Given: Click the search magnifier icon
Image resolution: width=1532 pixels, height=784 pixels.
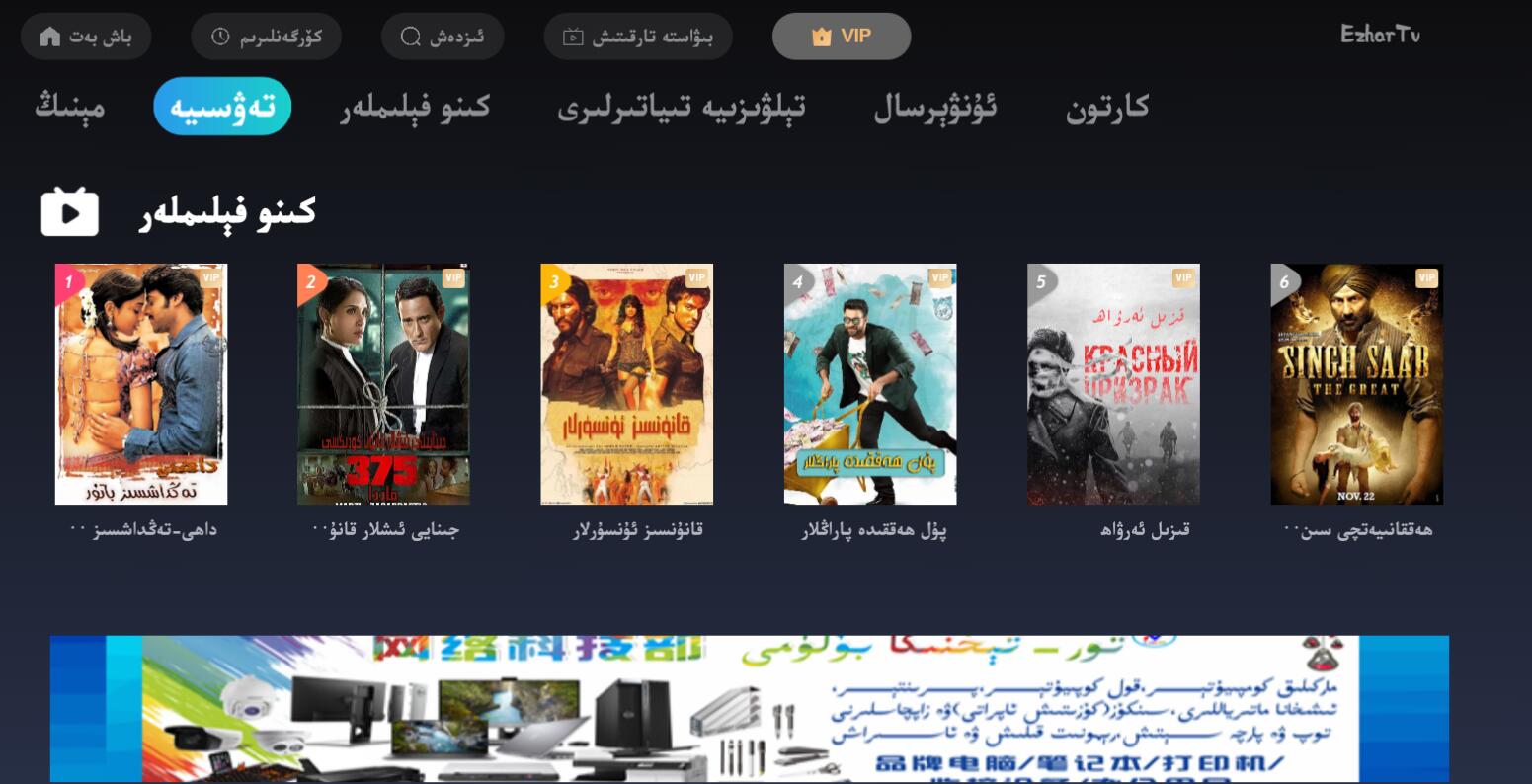Looking at the screenshot, I should pyautogui.click(x=411, y=37).
